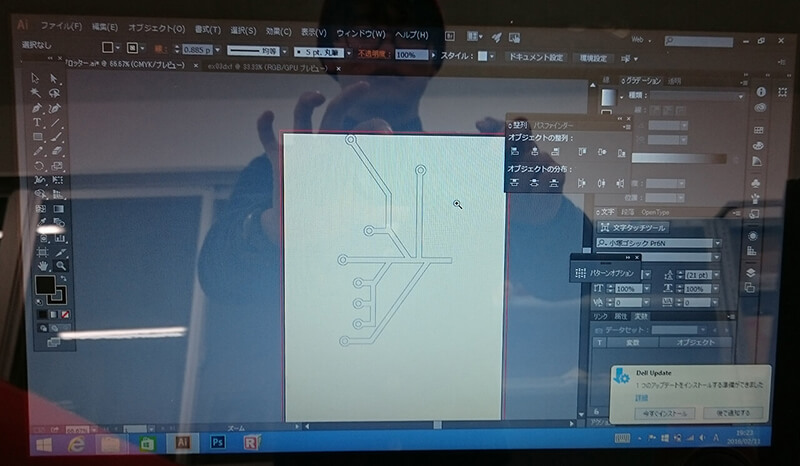The width and height of the screenshot is (800, 466).
Task: Select the Gradient tool in toolbox
Action: pos(59,209)
